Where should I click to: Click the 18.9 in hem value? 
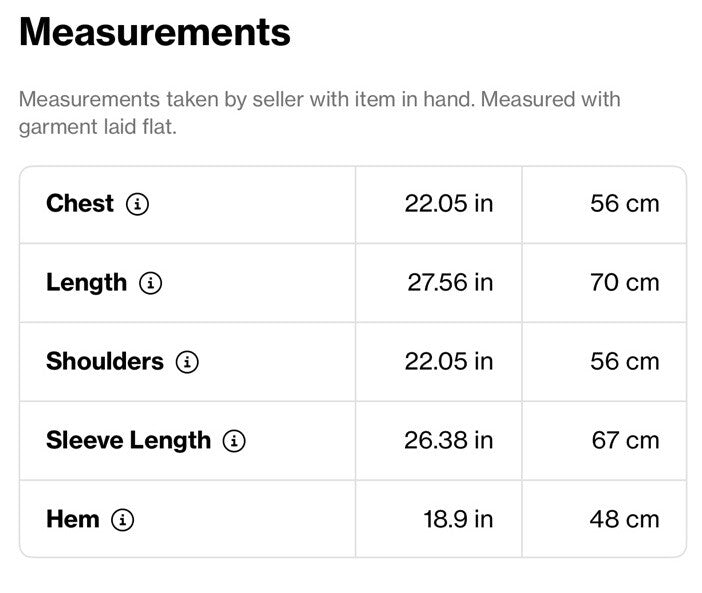[458, 520]
